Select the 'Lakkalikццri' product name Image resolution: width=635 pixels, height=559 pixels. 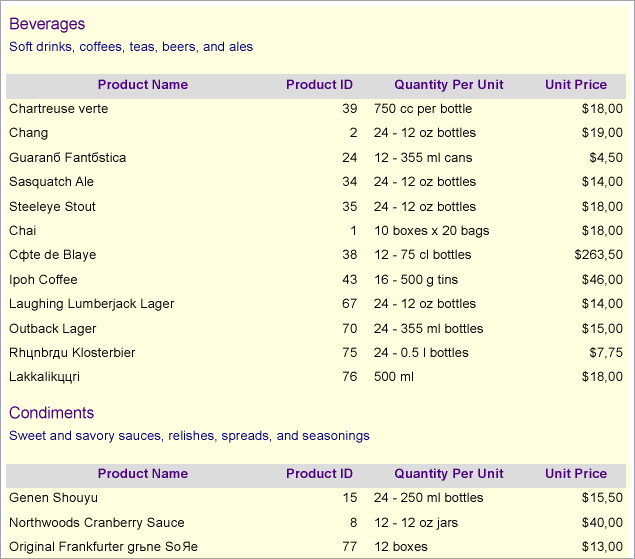coord(44,377)
